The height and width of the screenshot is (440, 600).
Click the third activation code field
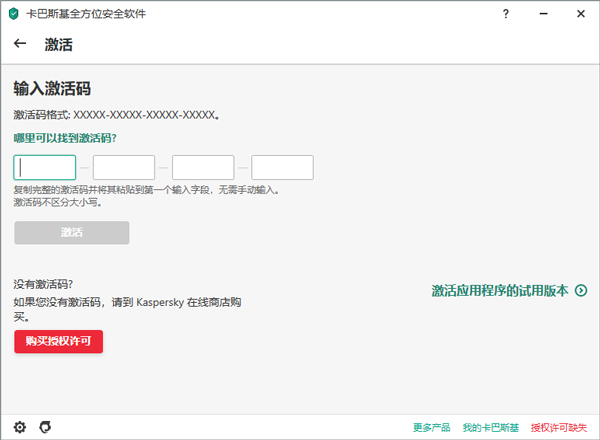203,167
